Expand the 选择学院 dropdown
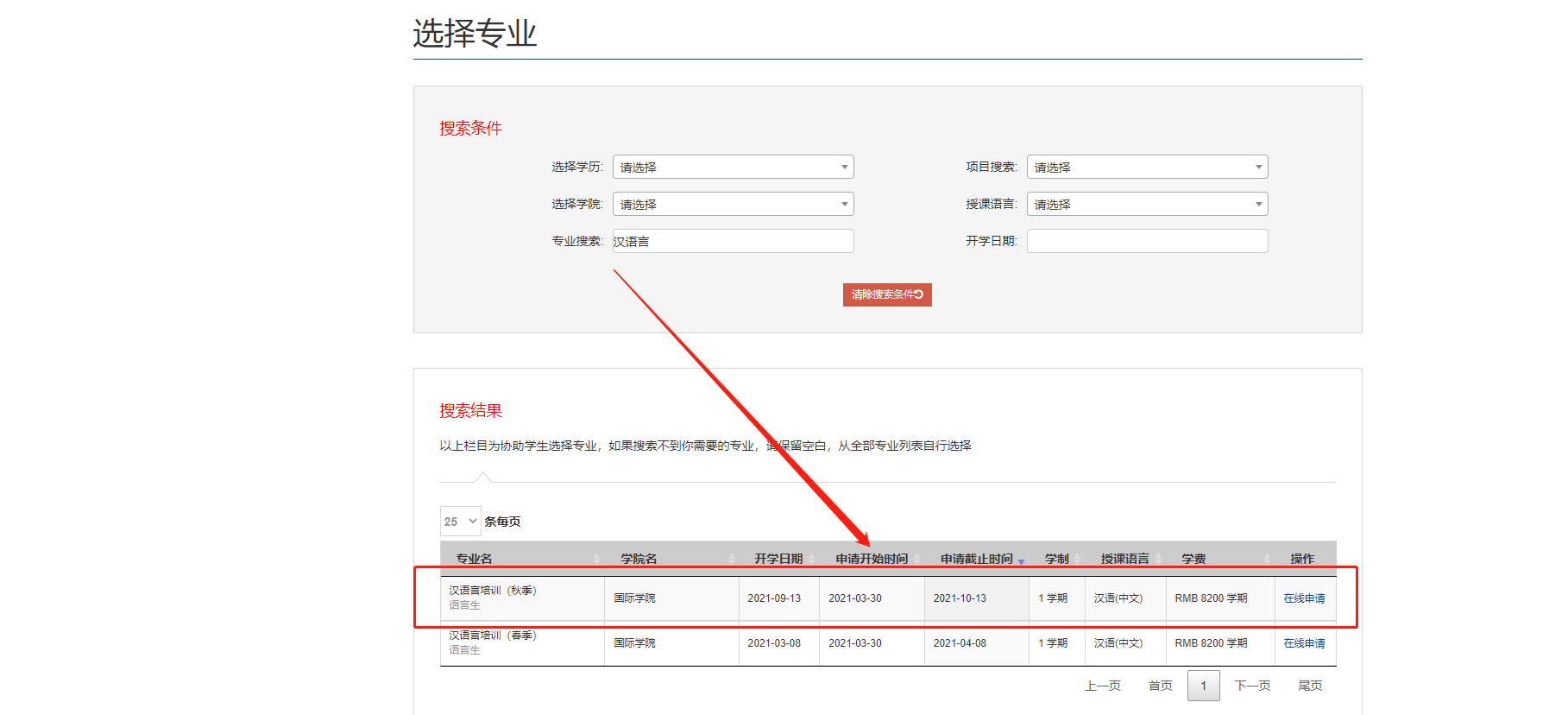 coord(733,204)
